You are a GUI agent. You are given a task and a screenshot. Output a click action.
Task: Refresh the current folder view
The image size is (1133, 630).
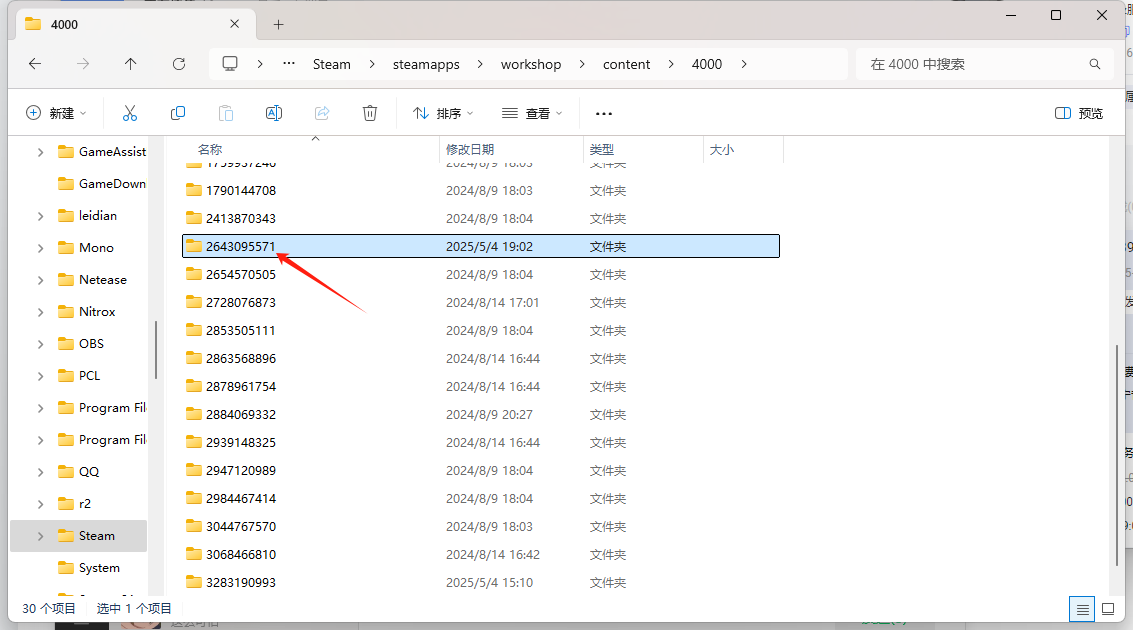click(x=179, y=64)
